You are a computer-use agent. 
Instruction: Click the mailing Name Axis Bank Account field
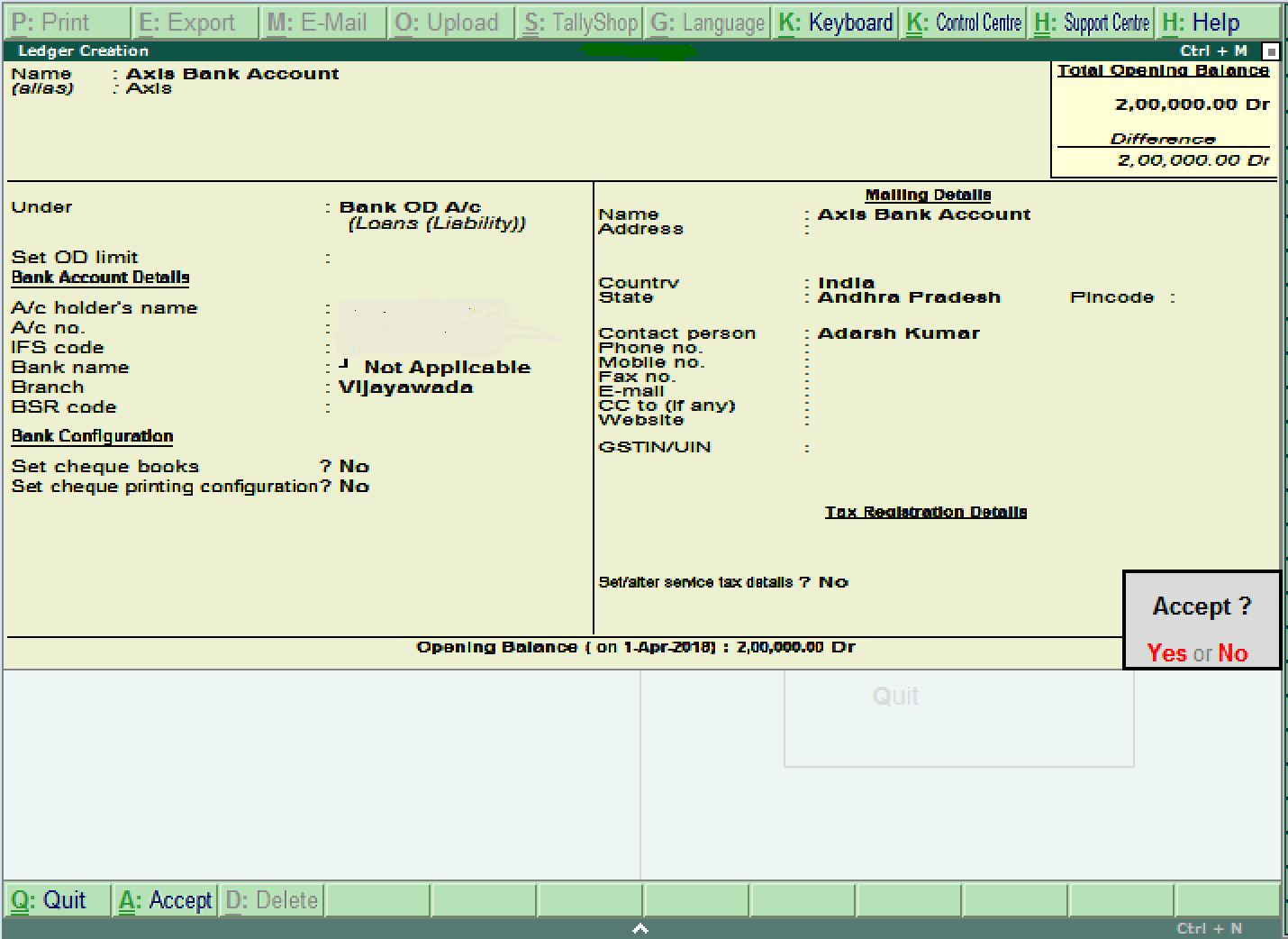point(924,214)
